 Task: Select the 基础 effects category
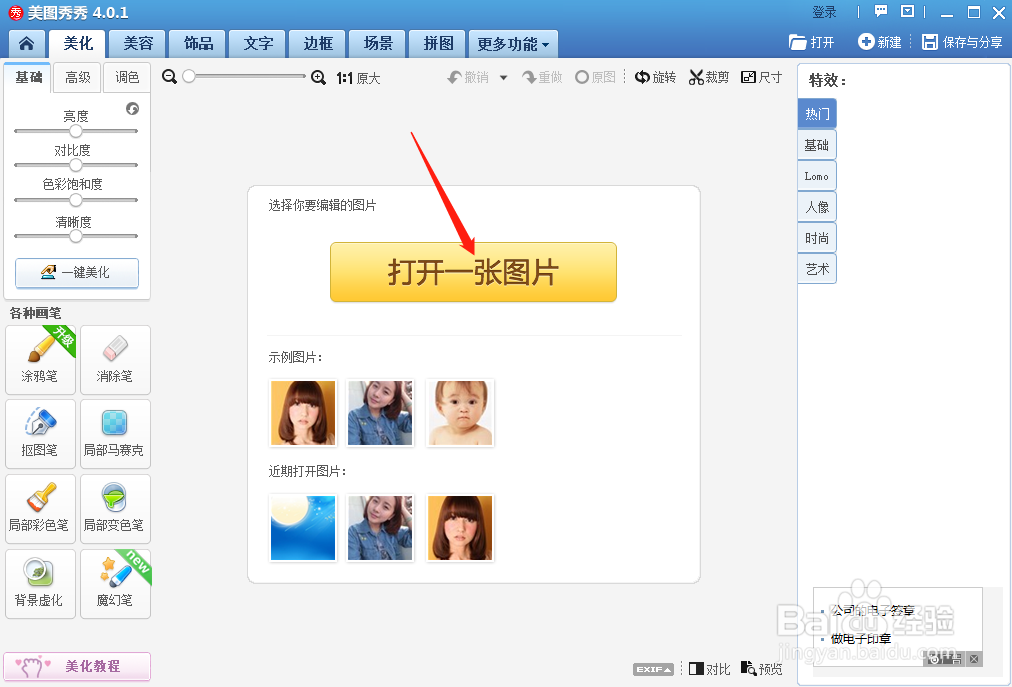(x=817, y=145)
